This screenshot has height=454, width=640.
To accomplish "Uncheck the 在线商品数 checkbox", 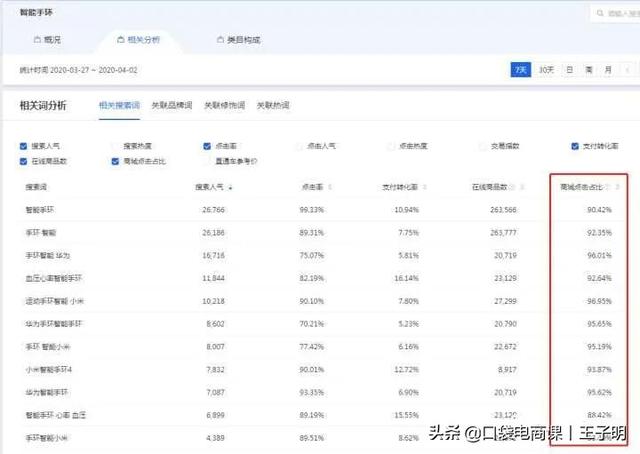I will point(23,161).
